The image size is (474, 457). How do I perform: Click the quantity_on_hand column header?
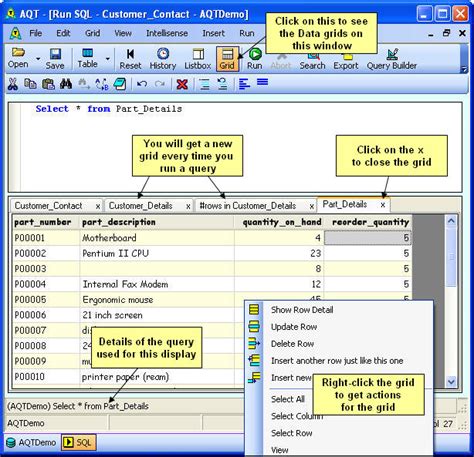click(x=279, y=222)
